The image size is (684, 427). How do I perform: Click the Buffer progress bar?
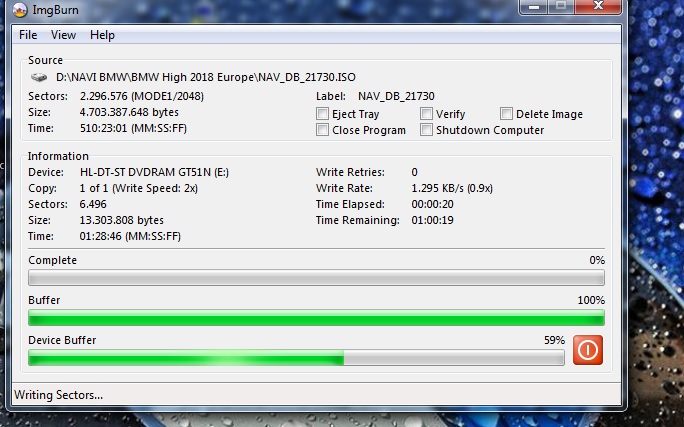(x=316, y=318)
